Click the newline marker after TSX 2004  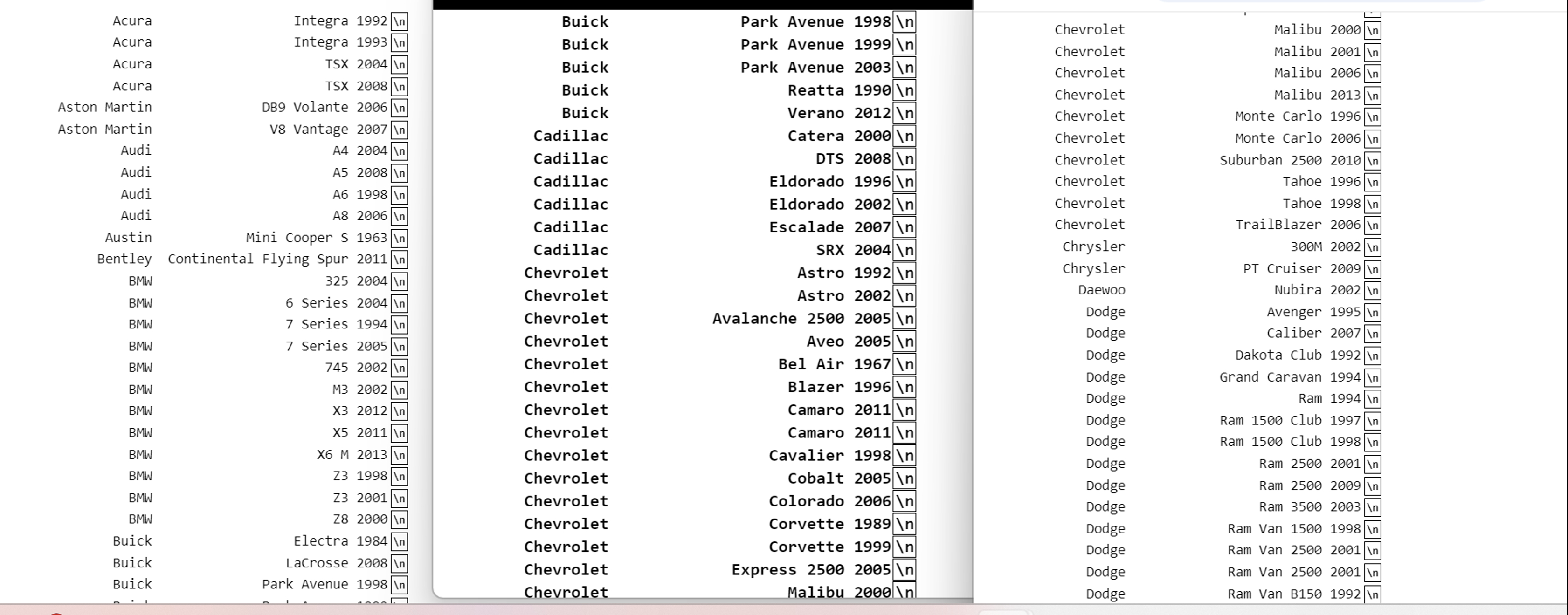(x=399, y=64)
